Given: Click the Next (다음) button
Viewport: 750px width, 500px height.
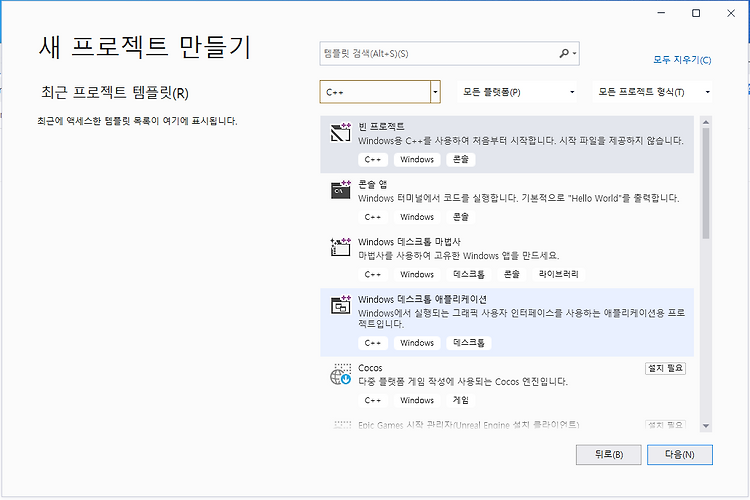Looking at the screenshot, I should pyautogui.click(x=680, y=455).
